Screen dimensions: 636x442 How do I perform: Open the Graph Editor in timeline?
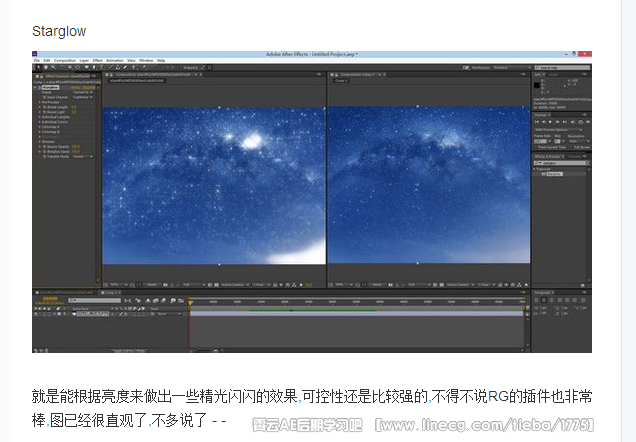(181, 300)
